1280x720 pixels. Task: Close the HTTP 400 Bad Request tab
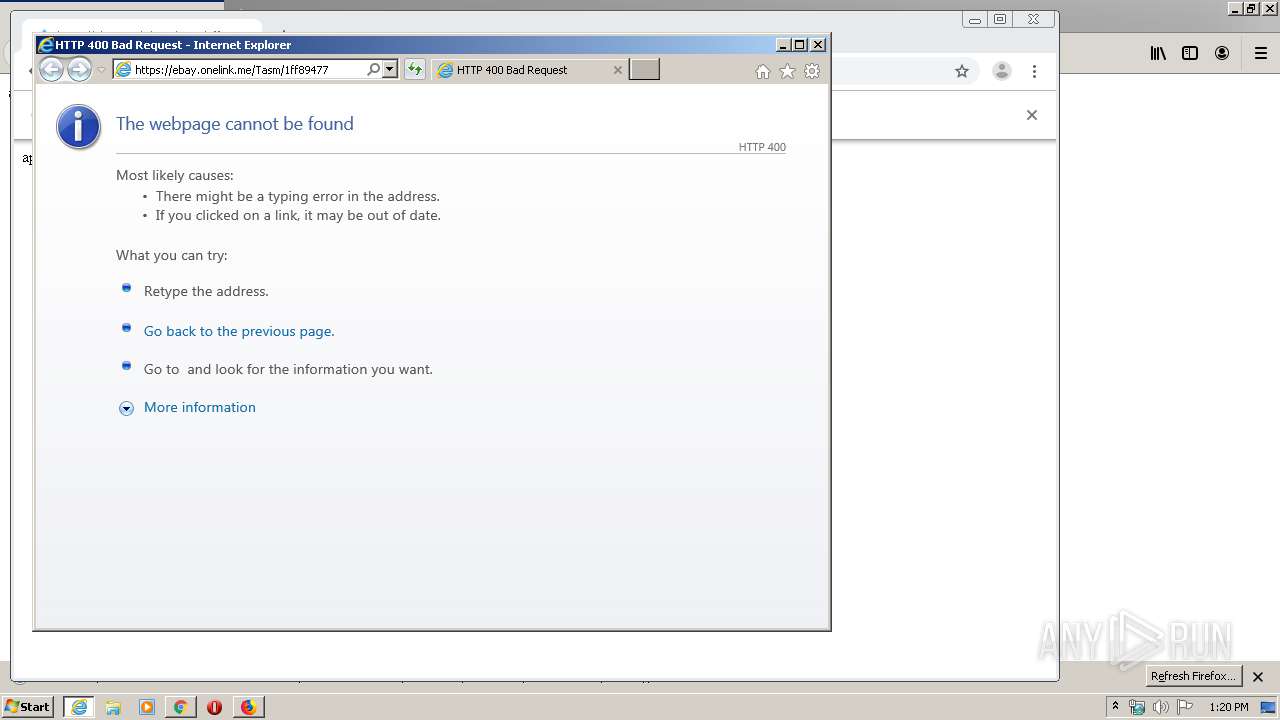point(618,70)
